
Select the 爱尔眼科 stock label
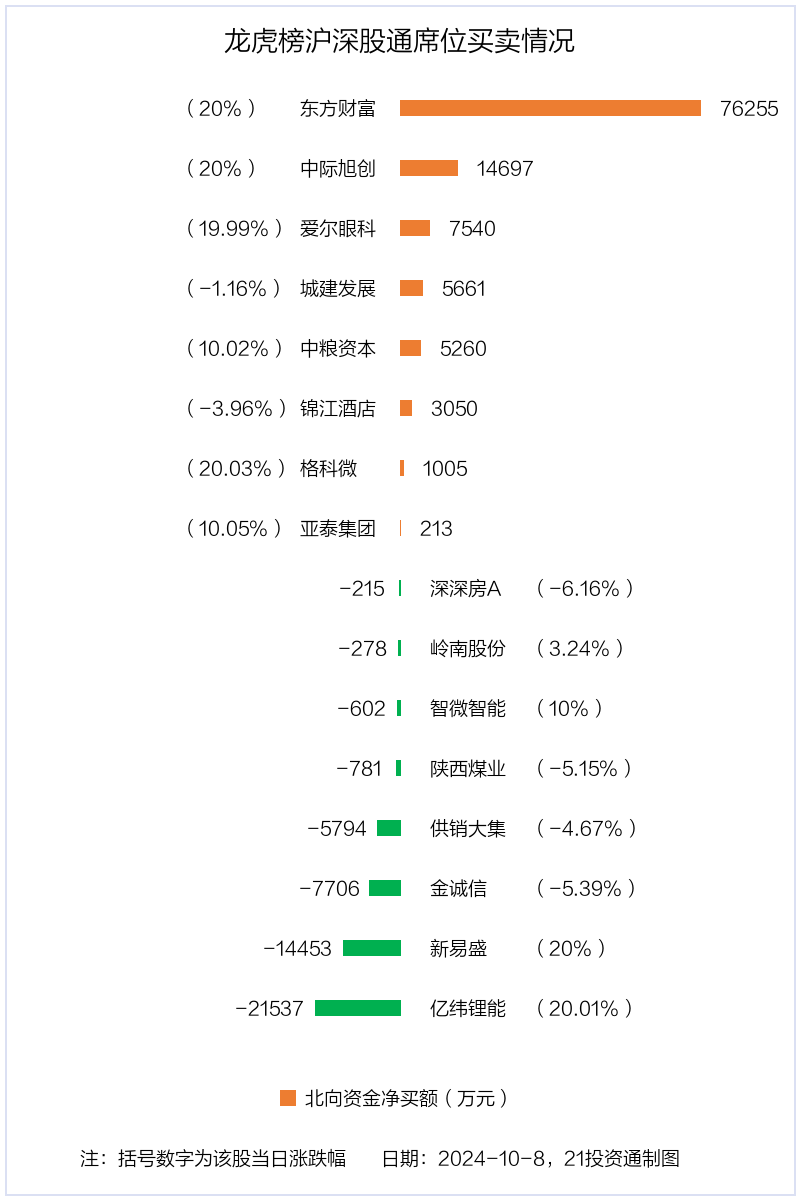tap(338, 228)
